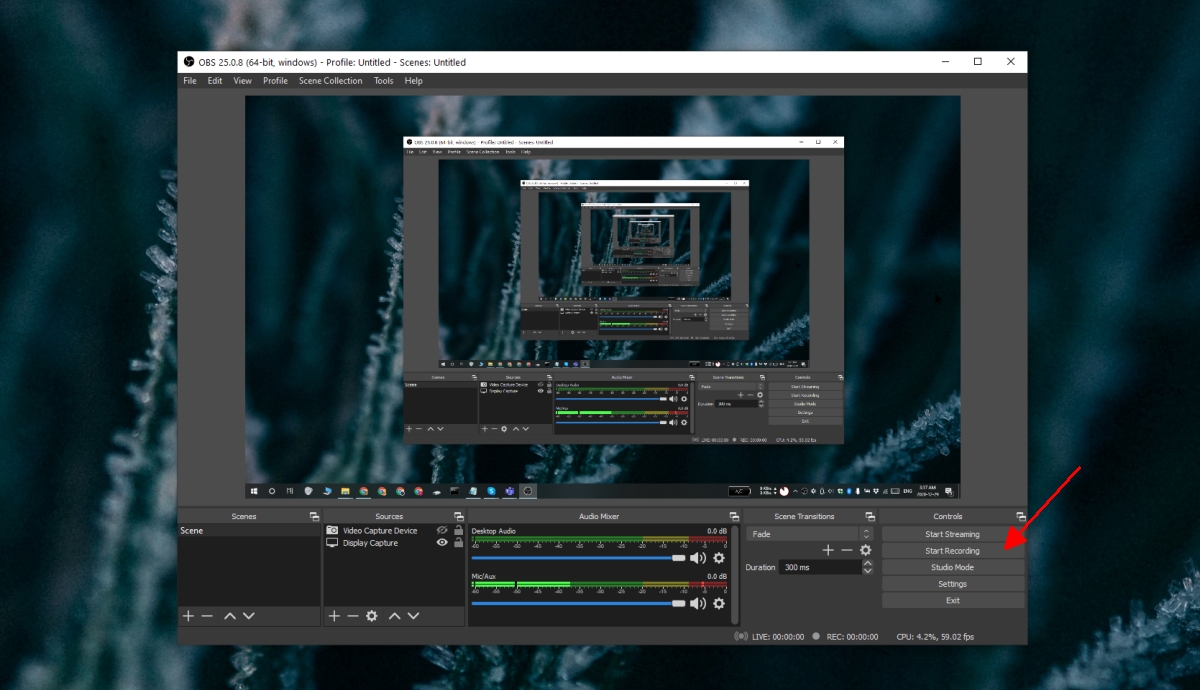
Task: Open the Edit menu
Action: point(215,81)
